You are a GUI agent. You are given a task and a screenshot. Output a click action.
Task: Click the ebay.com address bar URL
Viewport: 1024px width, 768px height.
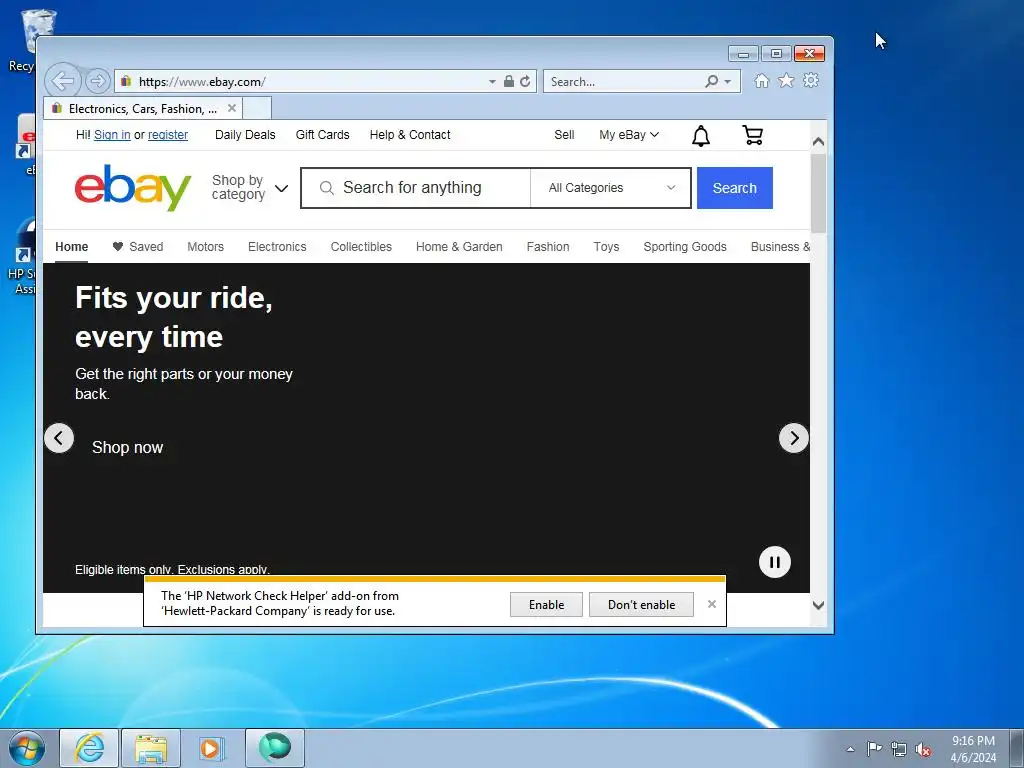click(x=202, y=82)
